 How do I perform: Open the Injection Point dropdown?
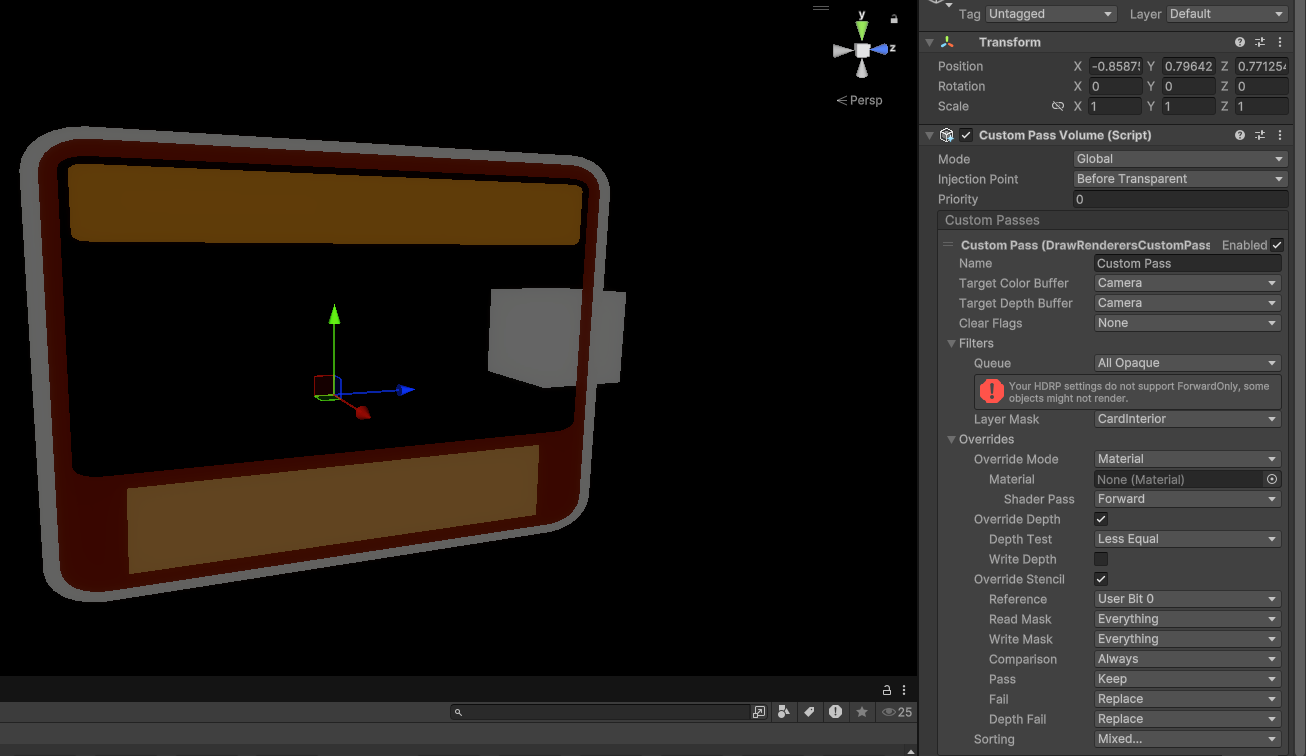pos(1180,178)
